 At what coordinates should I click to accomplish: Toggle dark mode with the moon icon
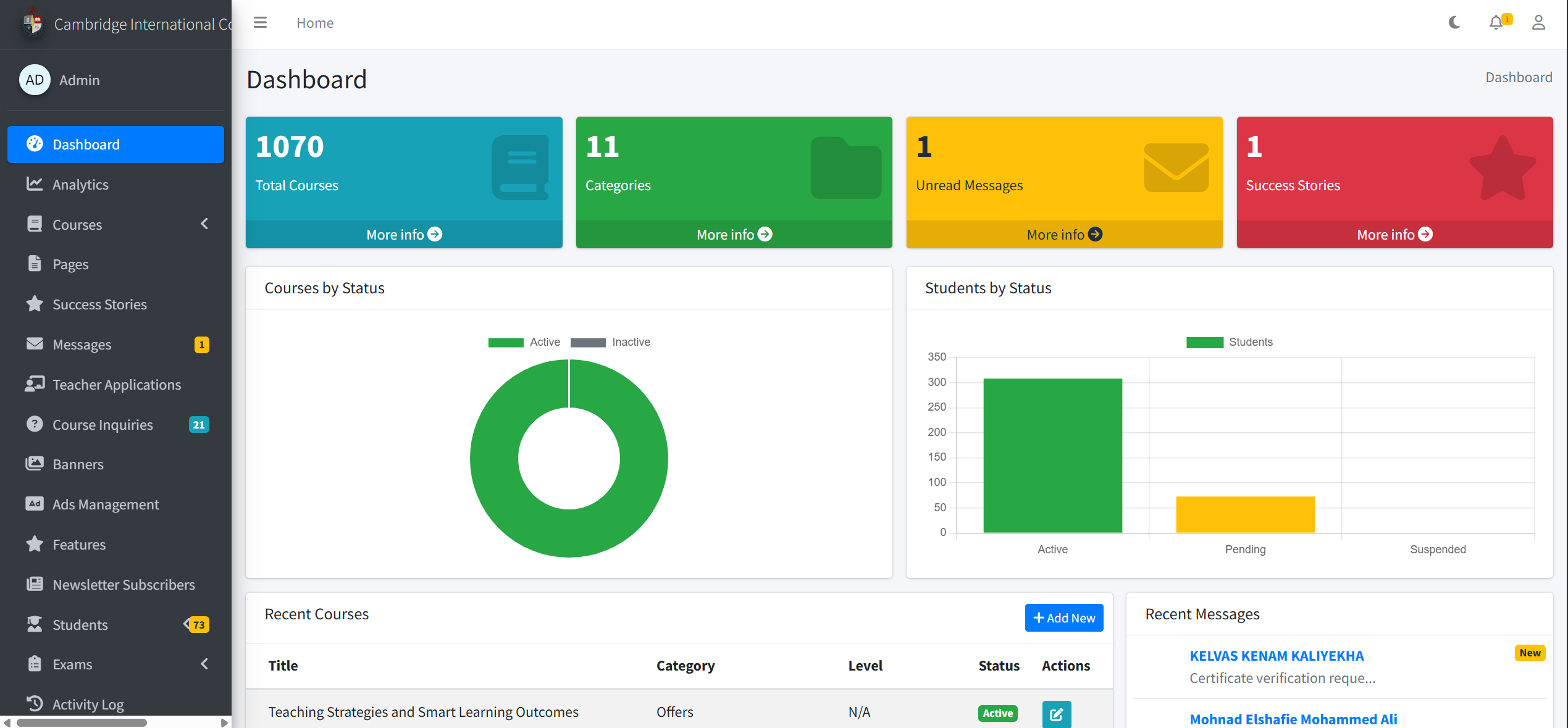1454,23
